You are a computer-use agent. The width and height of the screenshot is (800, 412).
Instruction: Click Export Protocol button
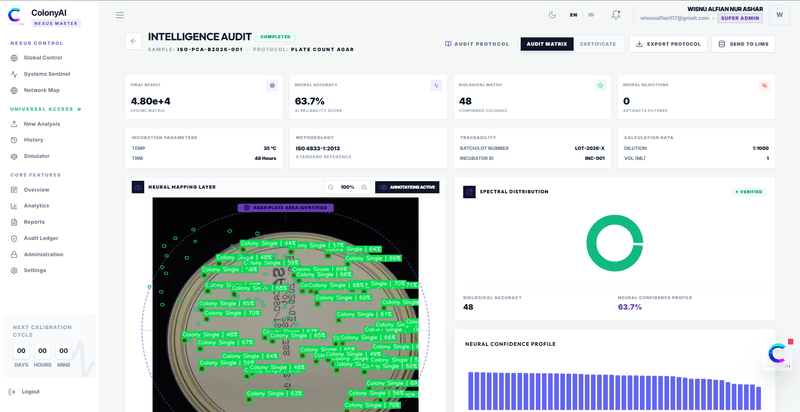668,44
